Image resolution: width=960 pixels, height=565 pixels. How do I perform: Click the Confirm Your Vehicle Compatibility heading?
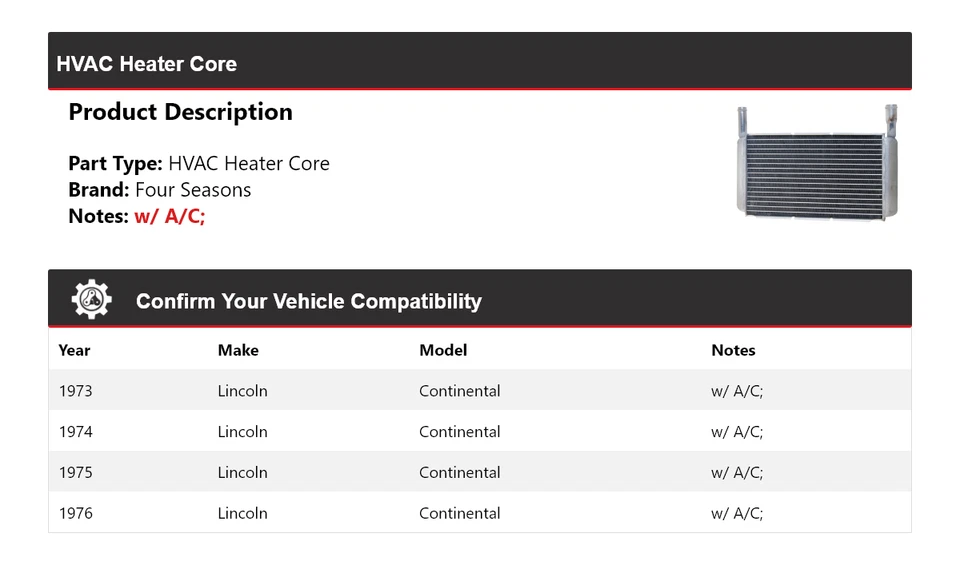pos(308,301)
